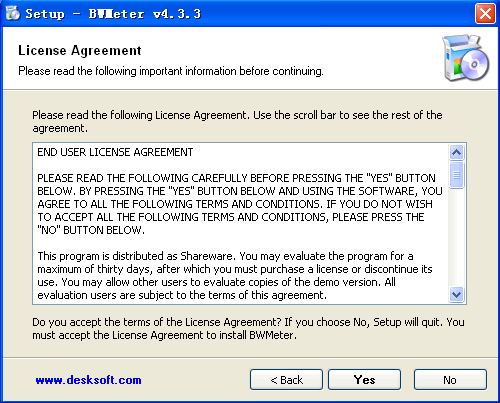Screen dimensions: 500x403
Task: Click the license text scrollbar thumb
Action: coord(456,175)
